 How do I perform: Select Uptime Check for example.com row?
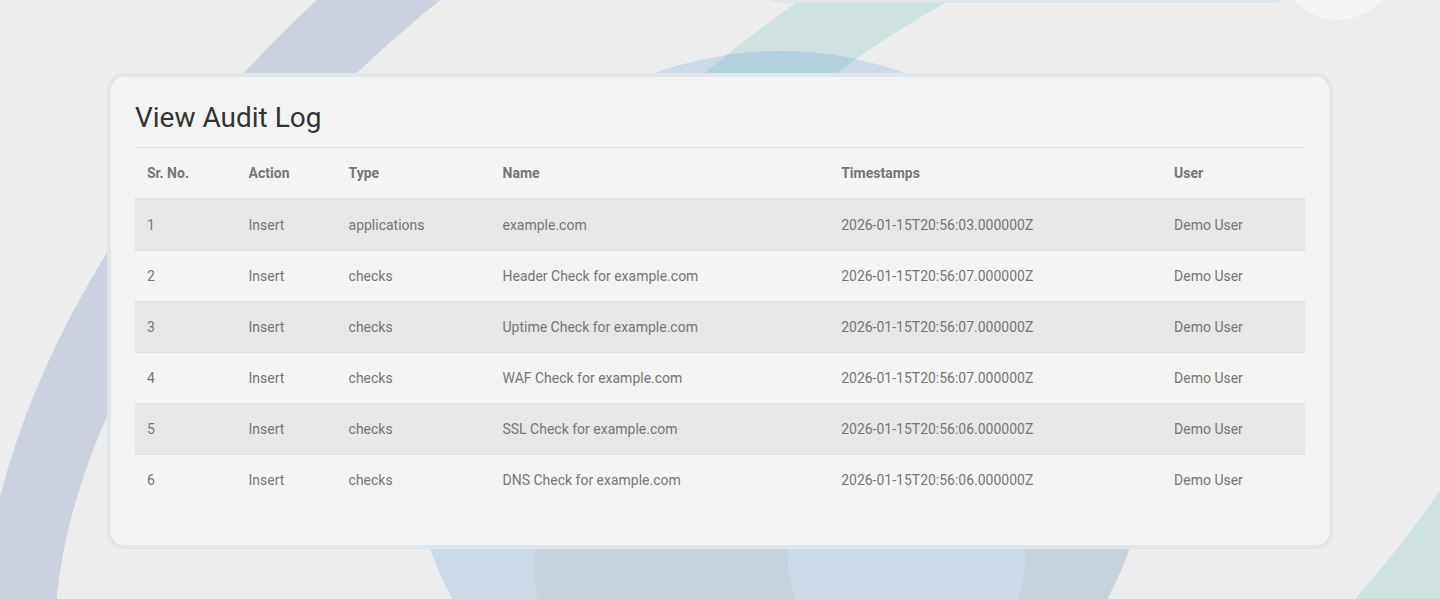(x=600, y=326)
